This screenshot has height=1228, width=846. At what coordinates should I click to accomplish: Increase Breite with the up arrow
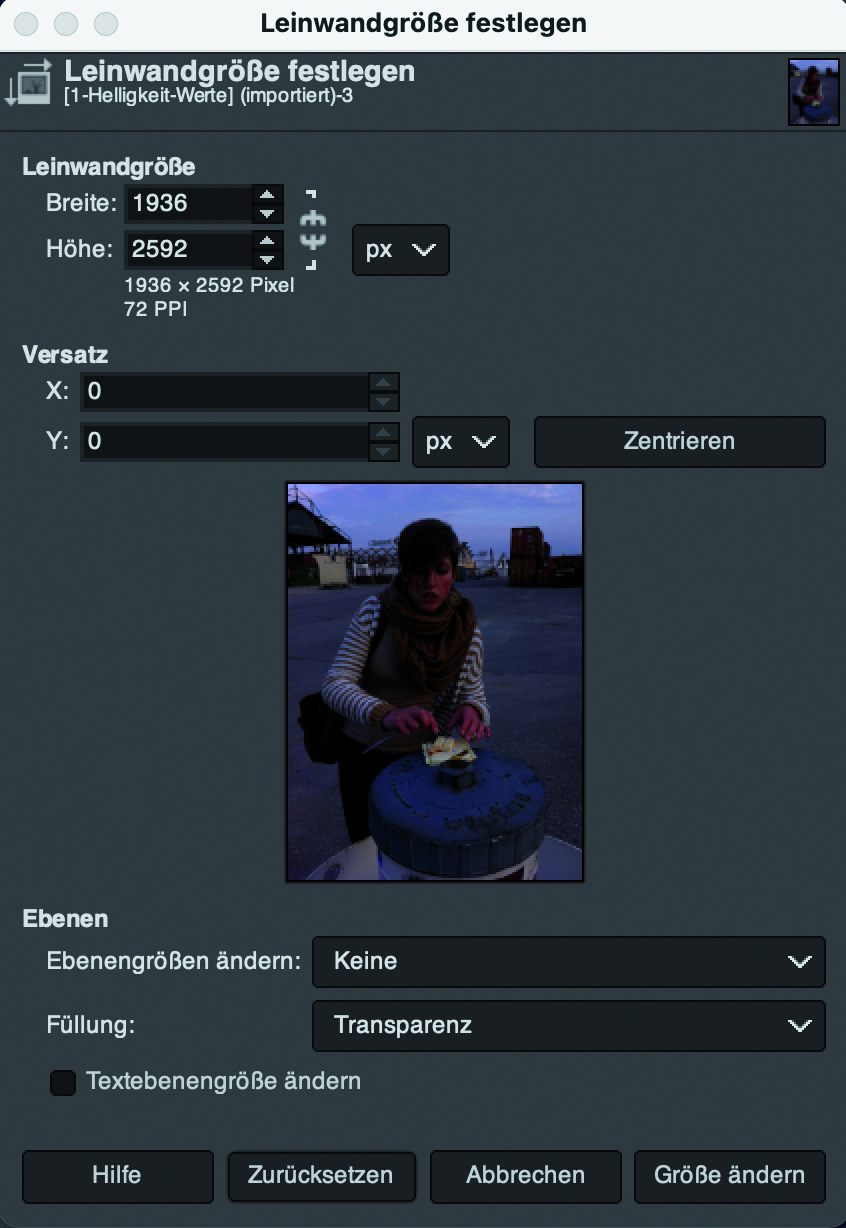pos(267,194)
